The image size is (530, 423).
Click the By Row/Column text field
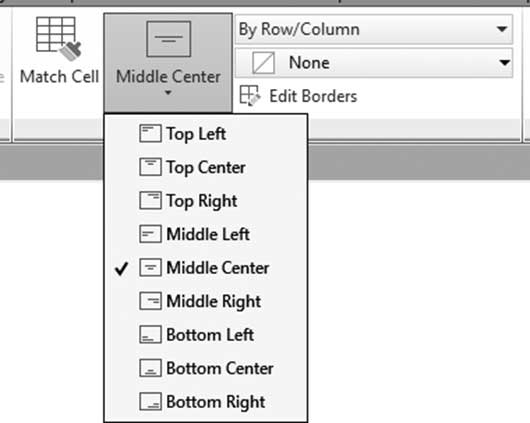coord(374,29)
